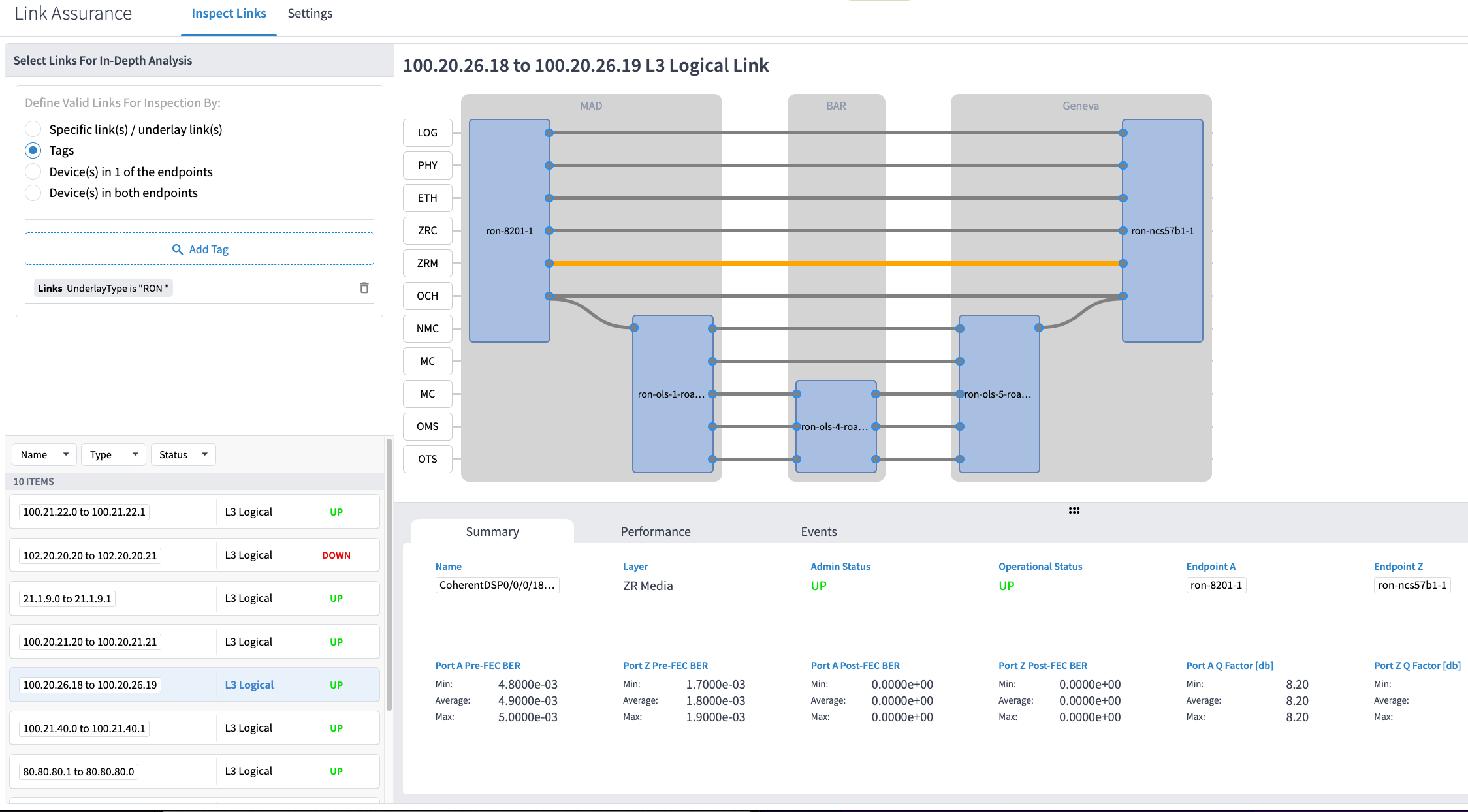Screen dimensions: 1468x812
Task: Switch to the Performance tab
Action: pos(655,531)
